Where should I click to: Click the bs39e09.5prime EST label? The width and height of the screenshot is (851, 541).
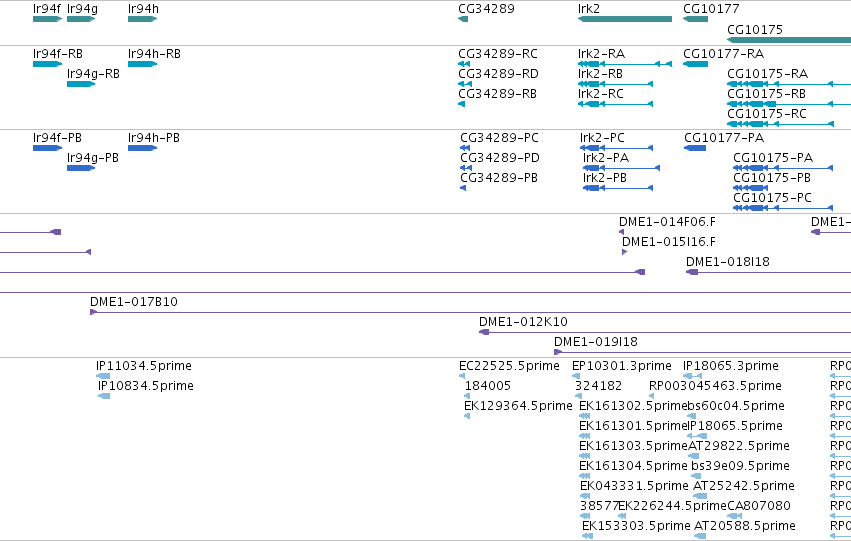pyautogui.click(x=740, y=467)
